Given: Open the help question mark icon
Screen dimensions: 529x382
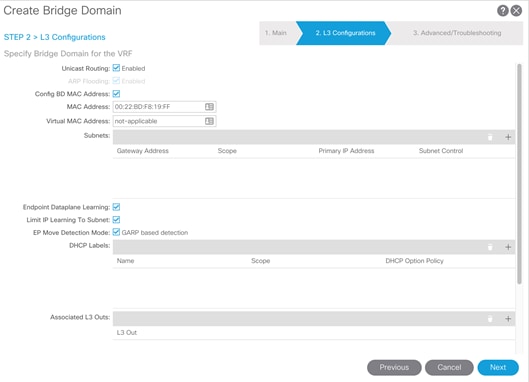Looking at the screenshot, I should point(502,11).
